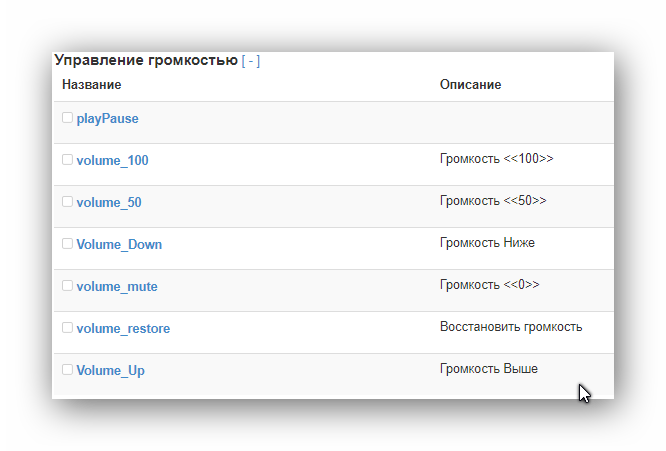Open the volume_100 item link
The height and width of the screenshot is (451, 666).
point(112,161)
